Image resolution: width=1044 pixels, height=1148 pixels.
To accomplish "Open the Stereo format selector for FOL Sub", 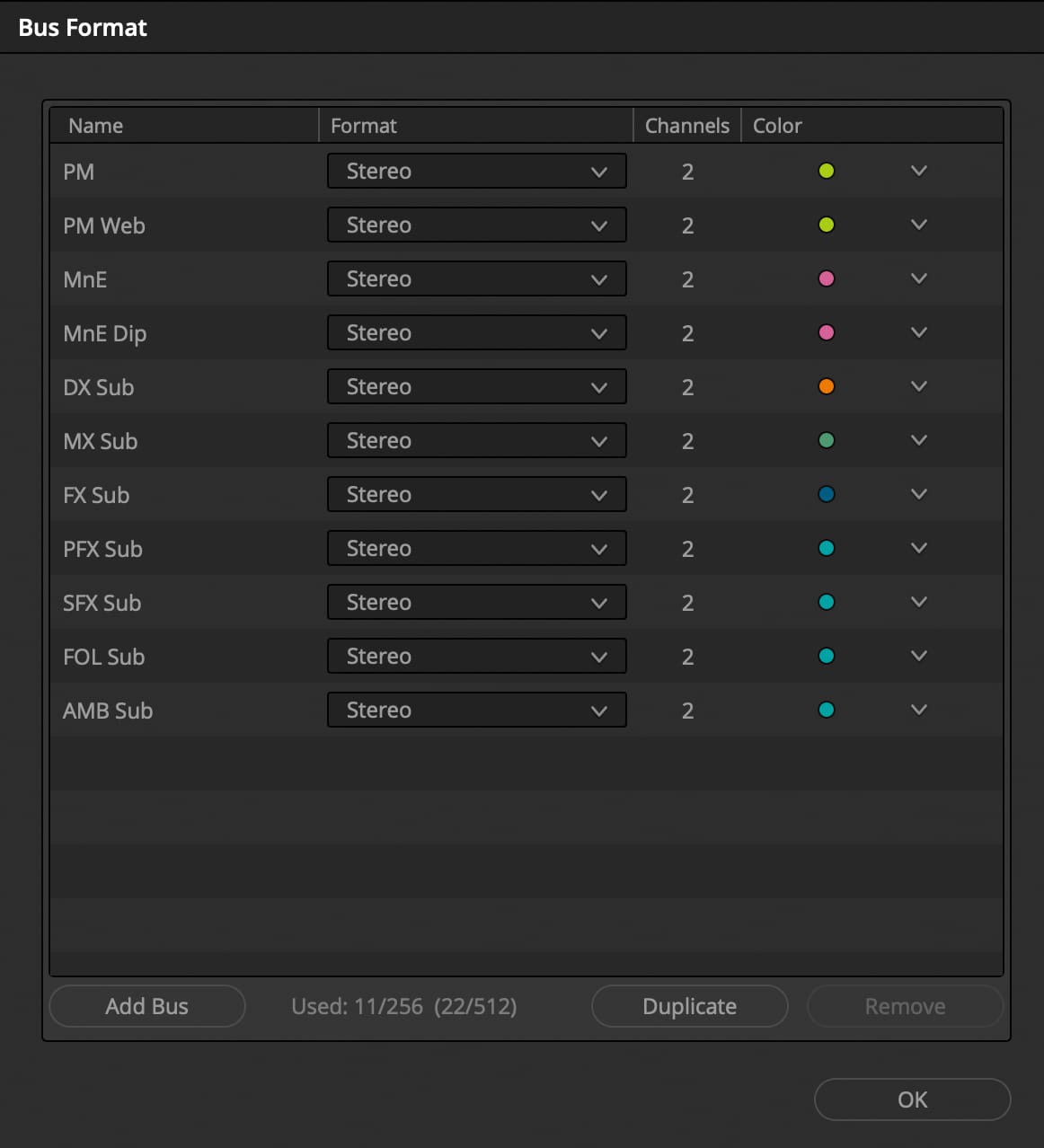I will (476, 656).
